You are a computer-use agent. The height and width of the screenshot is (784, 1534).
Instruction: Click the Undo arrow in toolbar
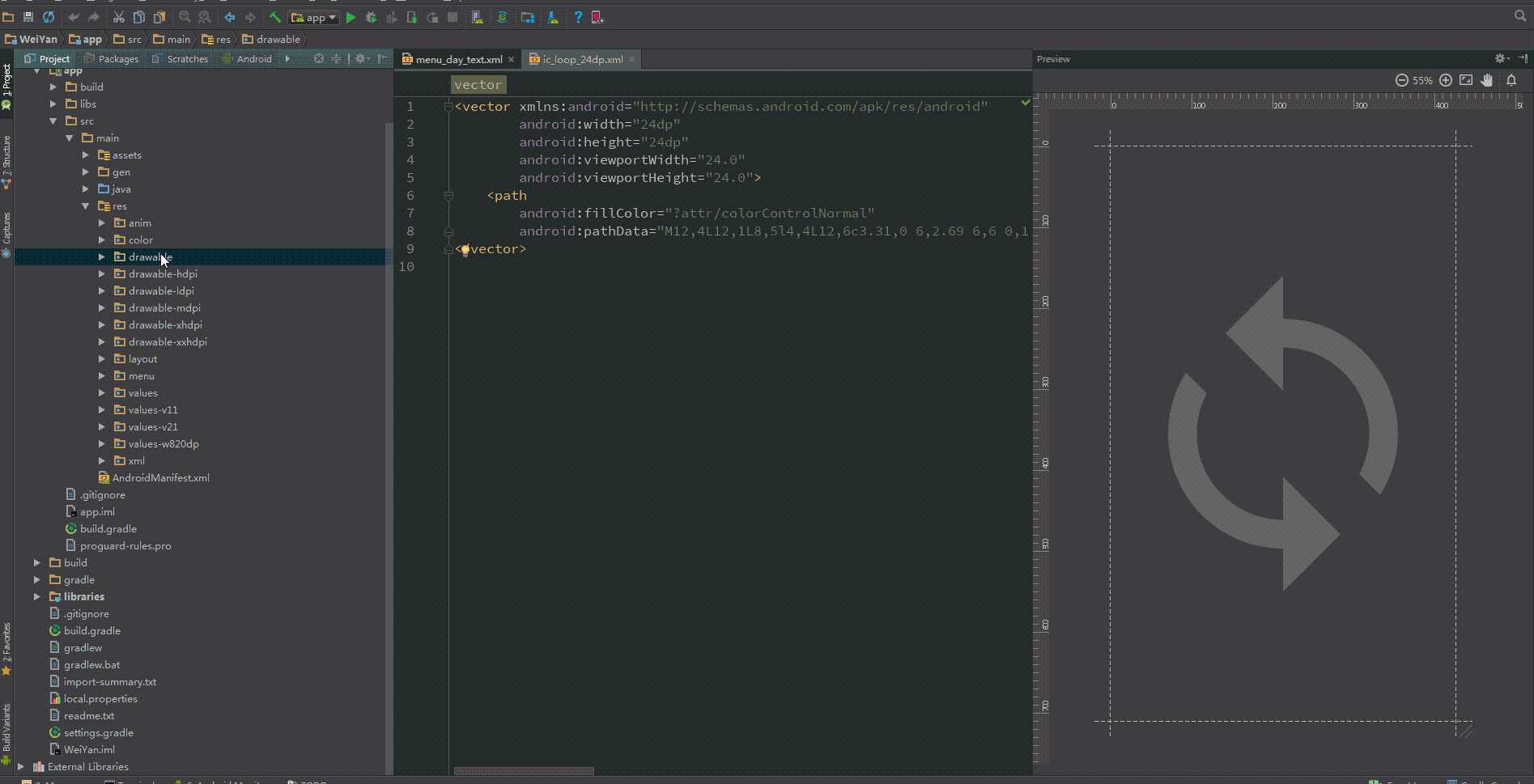(x=74, y=17)
